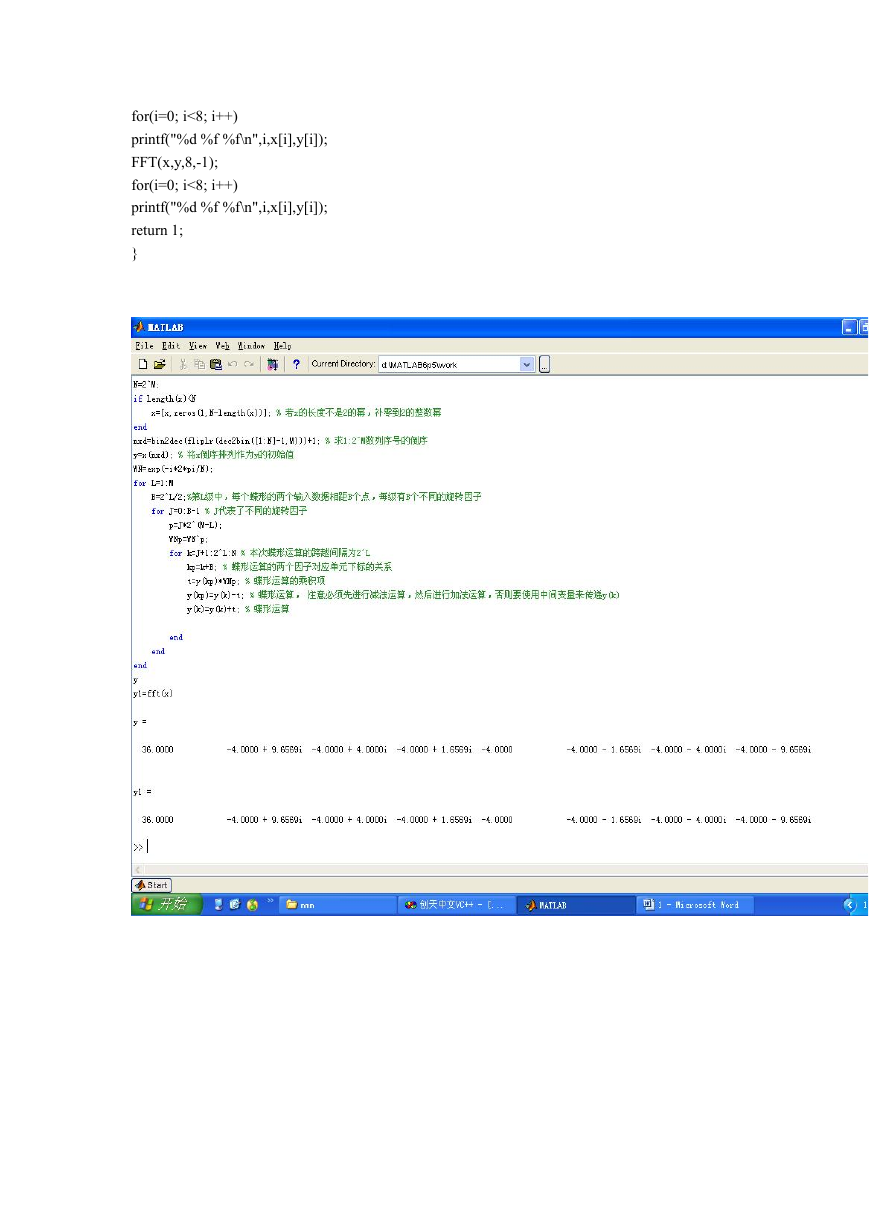The image size is (869, 1228).
Task: Open the File menu
Action: pos(142,345)
